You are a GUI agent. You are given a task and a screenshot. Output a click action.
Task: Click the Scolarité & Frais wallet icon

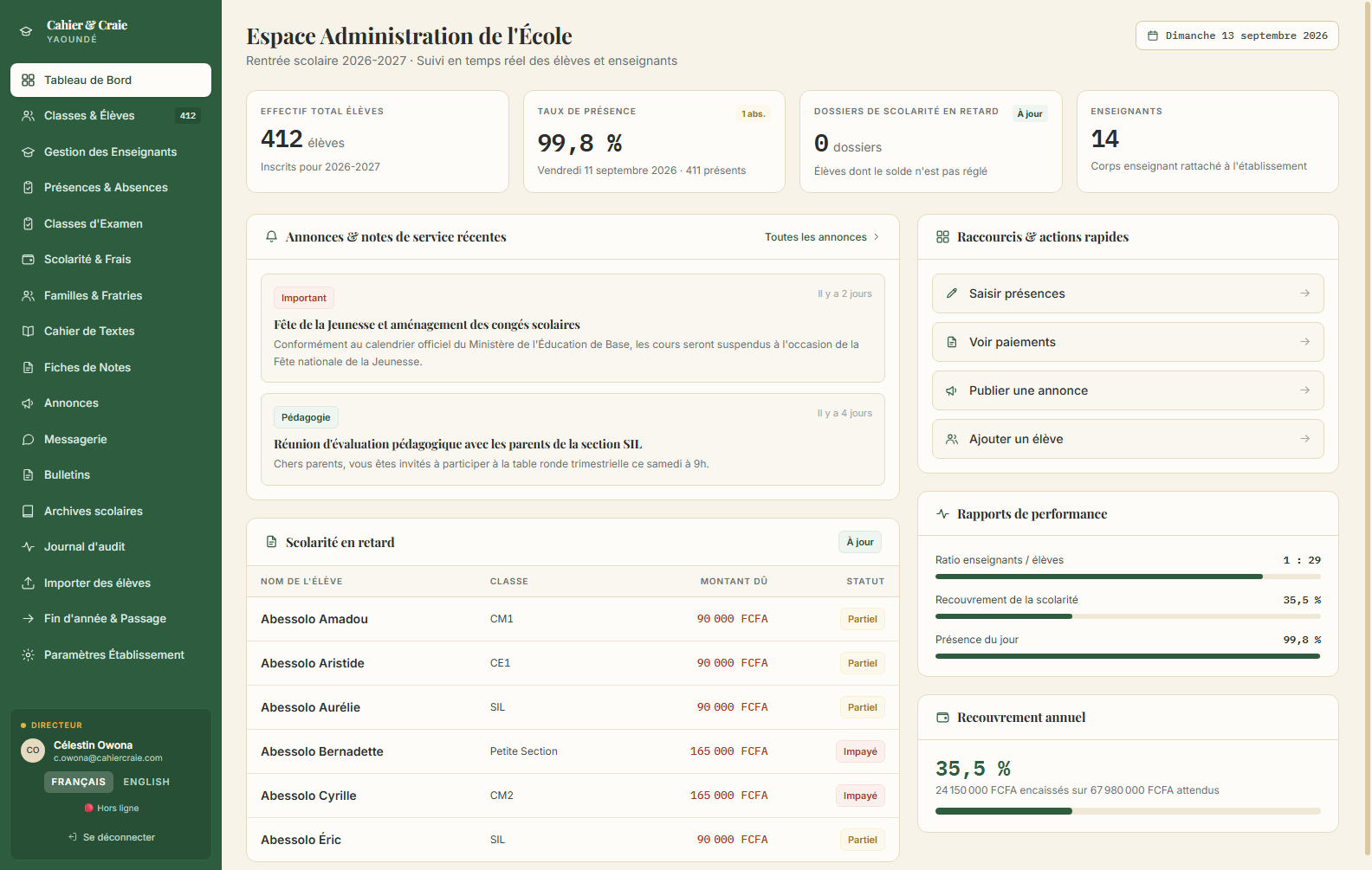click(28, 260)
